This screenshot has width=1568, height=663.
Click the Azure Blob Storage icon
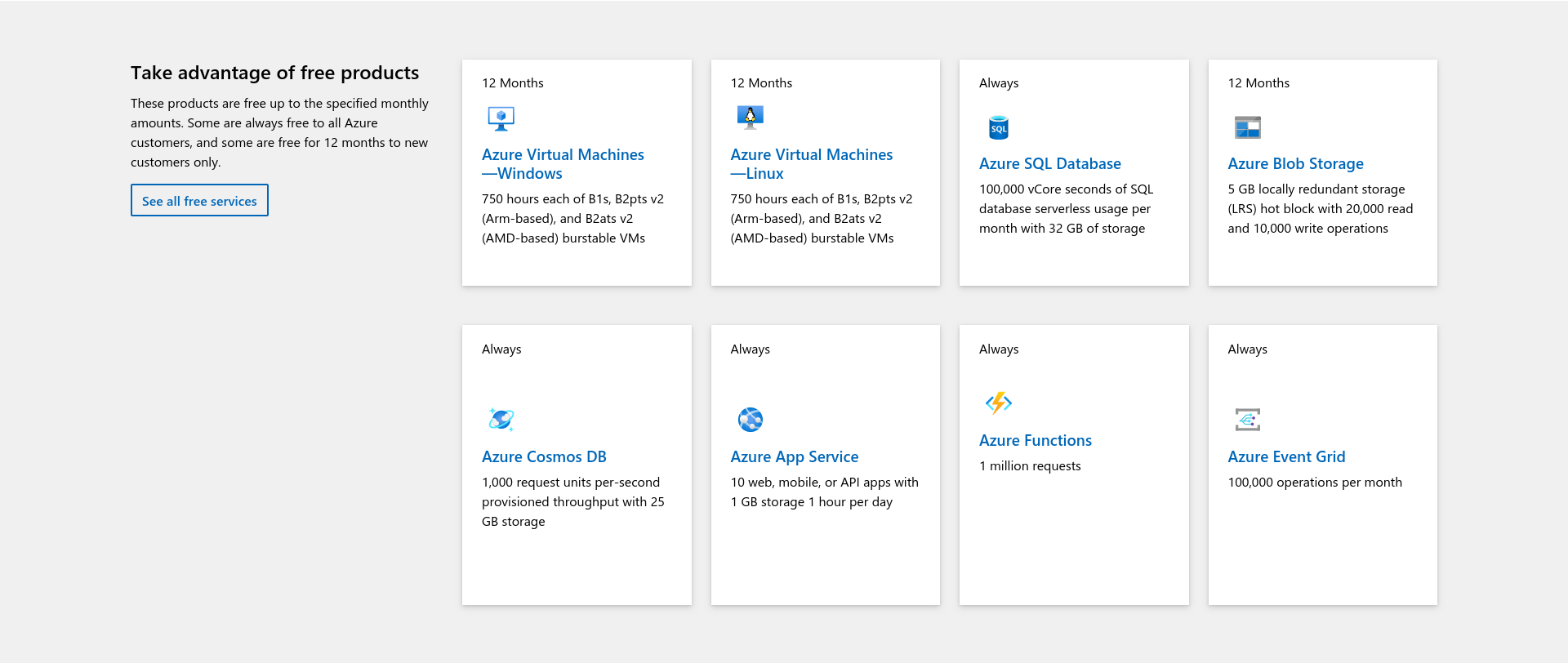pyautogui.click(x=1247, y=127)
